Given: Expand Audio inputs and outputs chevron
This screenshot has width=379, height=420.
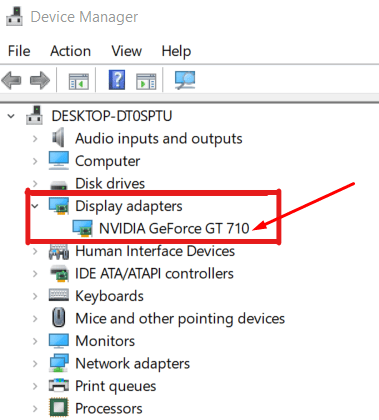Looking at the screenshot, I should 35,139.
